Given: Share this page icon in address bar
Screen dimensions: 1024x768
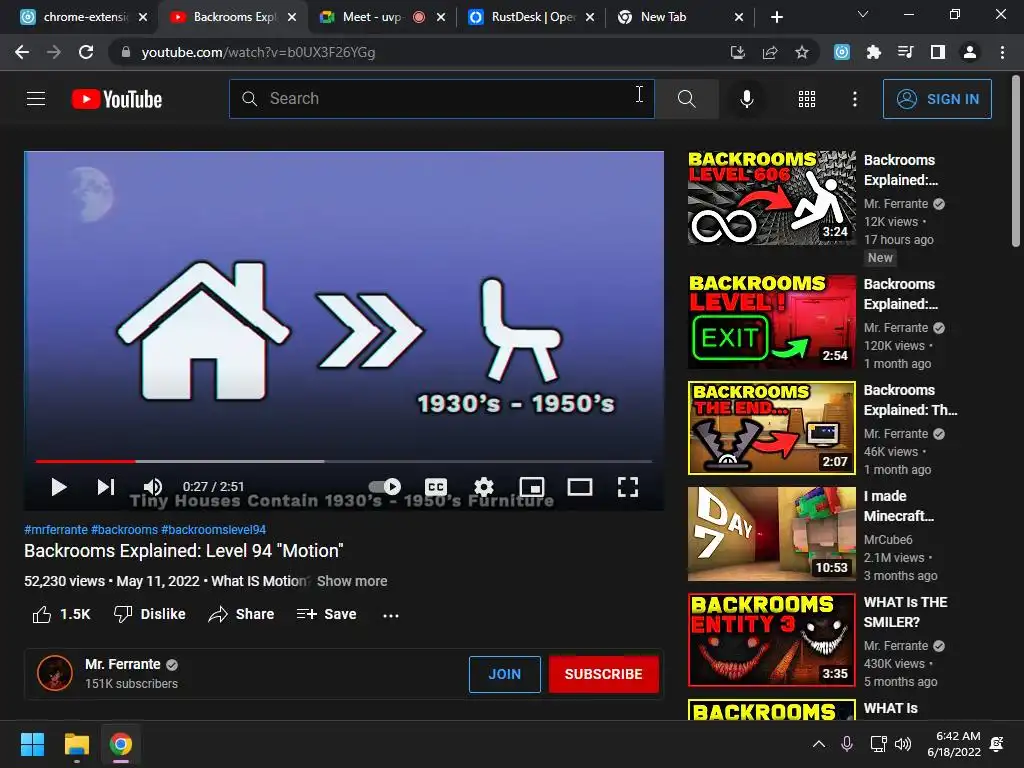Looking at the screenshot, I should tap(770, 52).
